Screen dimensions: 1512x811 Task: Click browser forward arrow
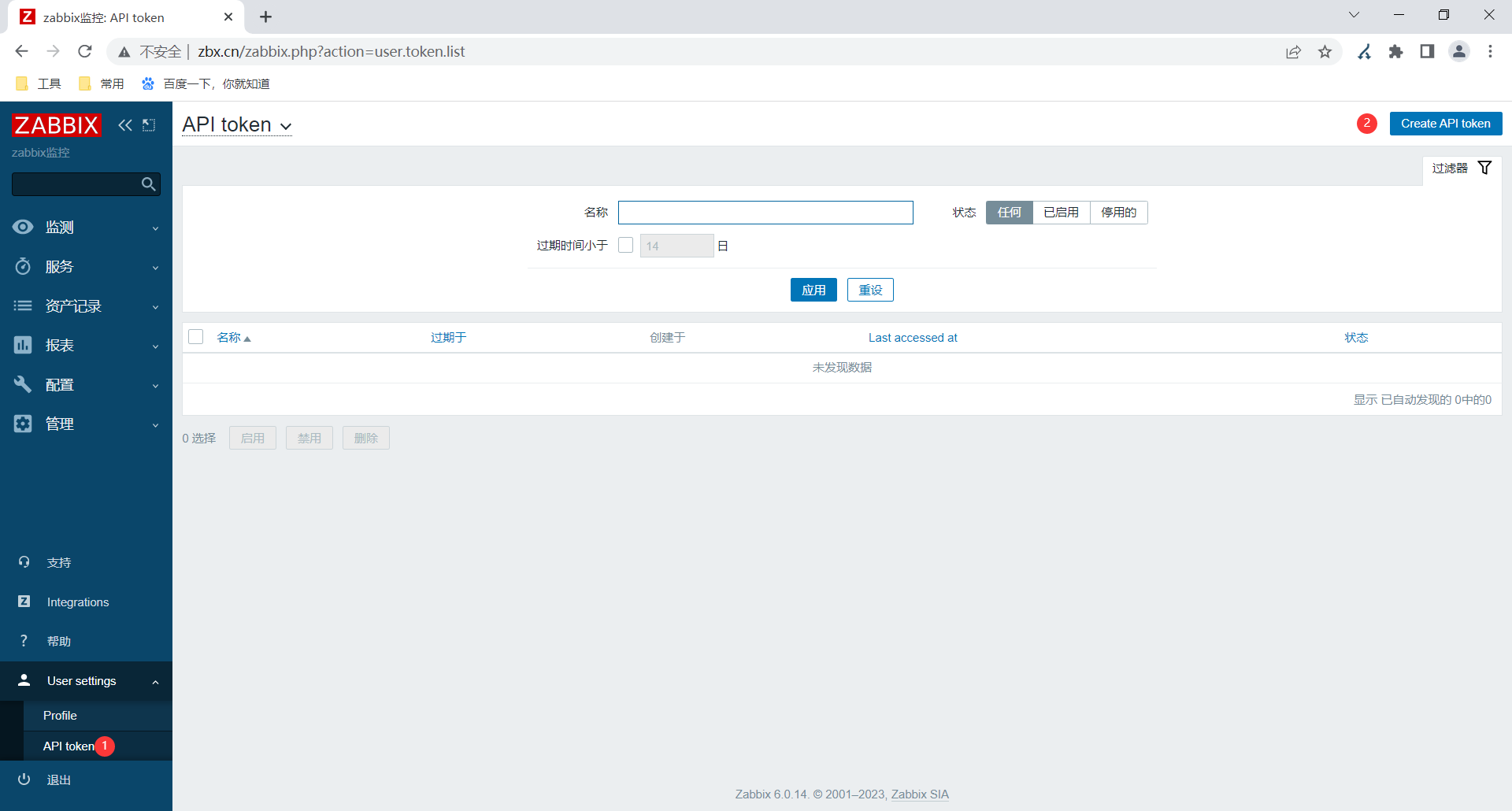click(53, 51)
